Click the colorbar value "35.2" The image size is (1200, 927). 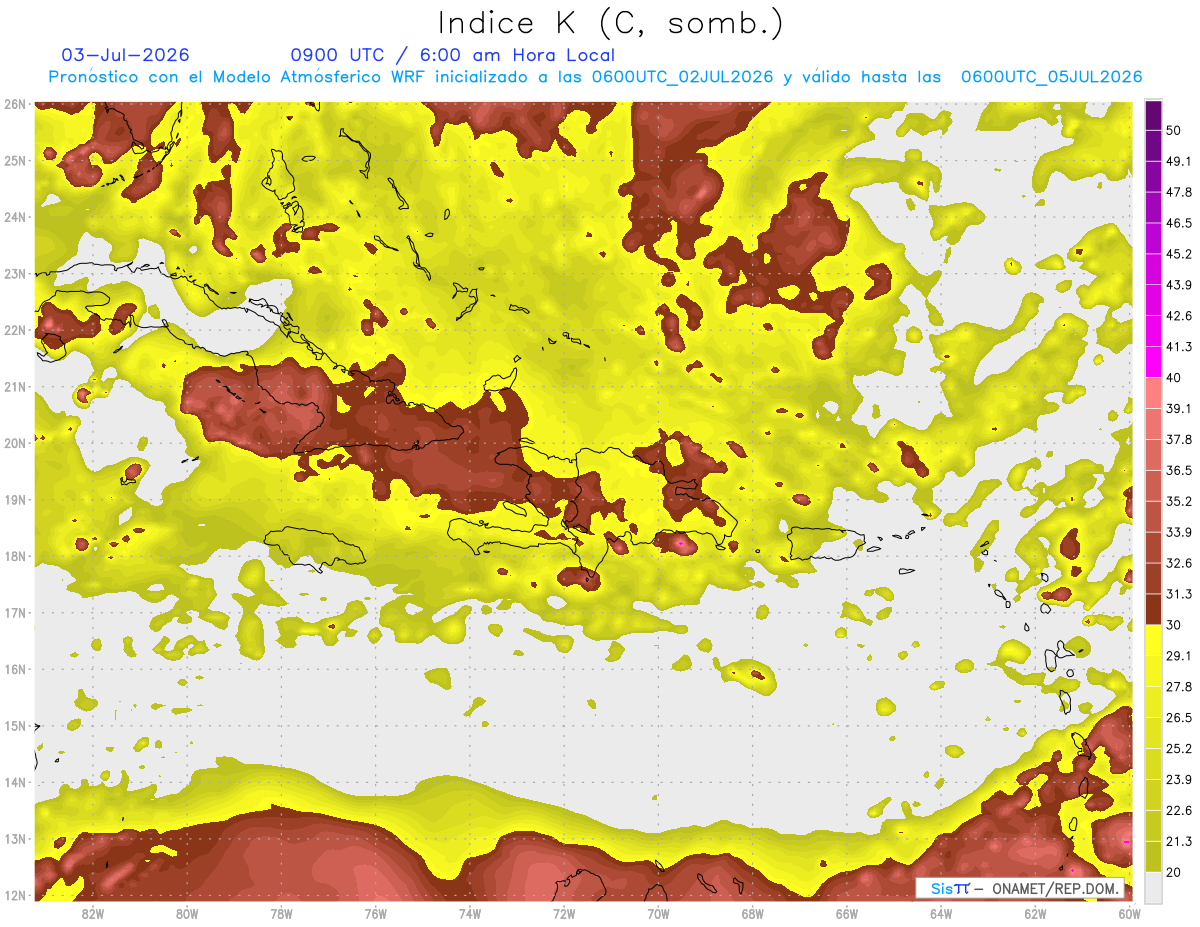coord(1177,501)
